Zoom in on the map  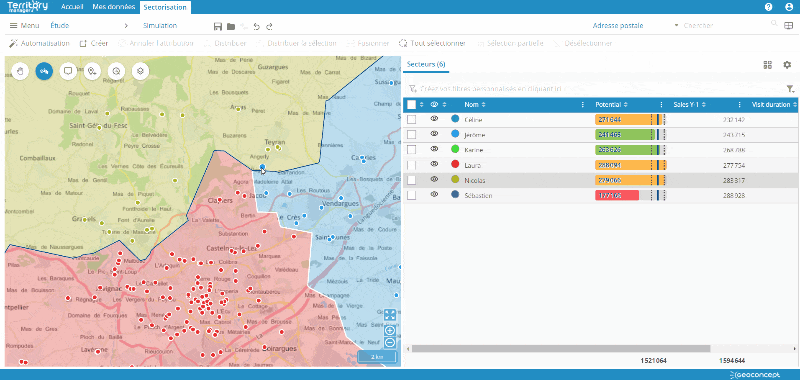390,331
